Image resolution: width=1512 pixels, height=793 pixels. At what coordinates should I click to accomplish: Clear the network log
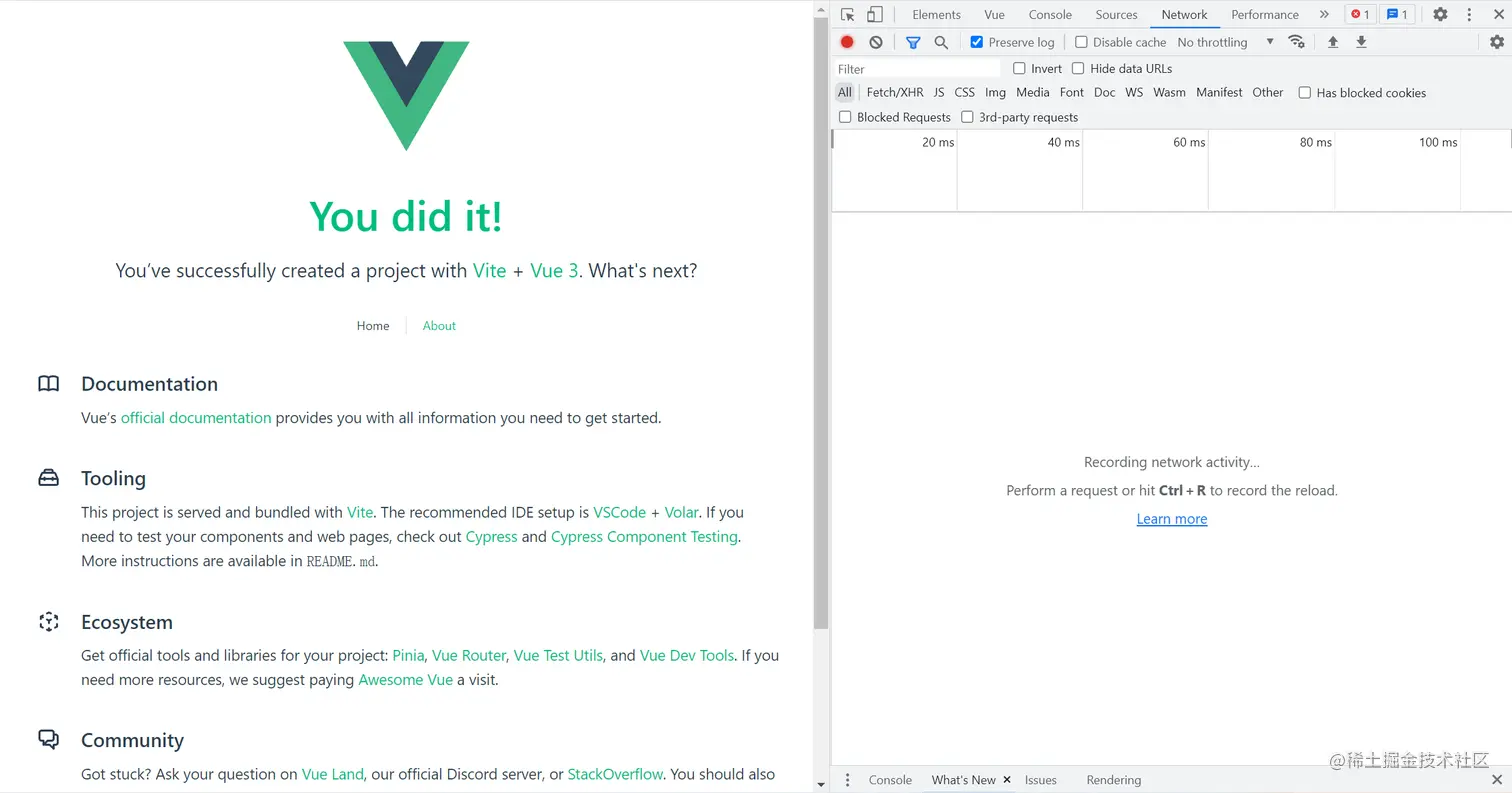[876, 42]
